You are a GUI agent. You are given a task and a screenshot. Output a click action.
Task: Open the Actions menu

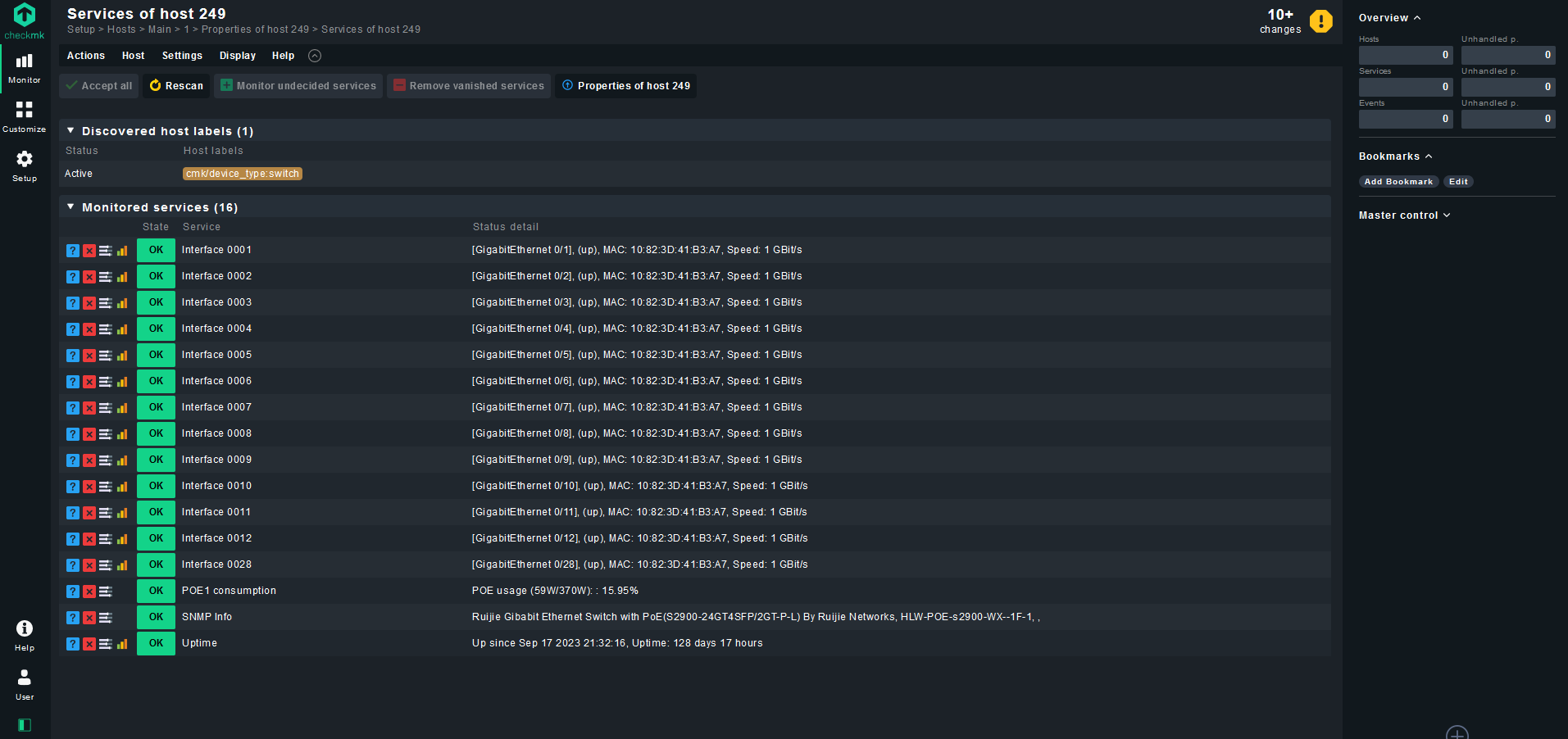click(x=85, y=55)
